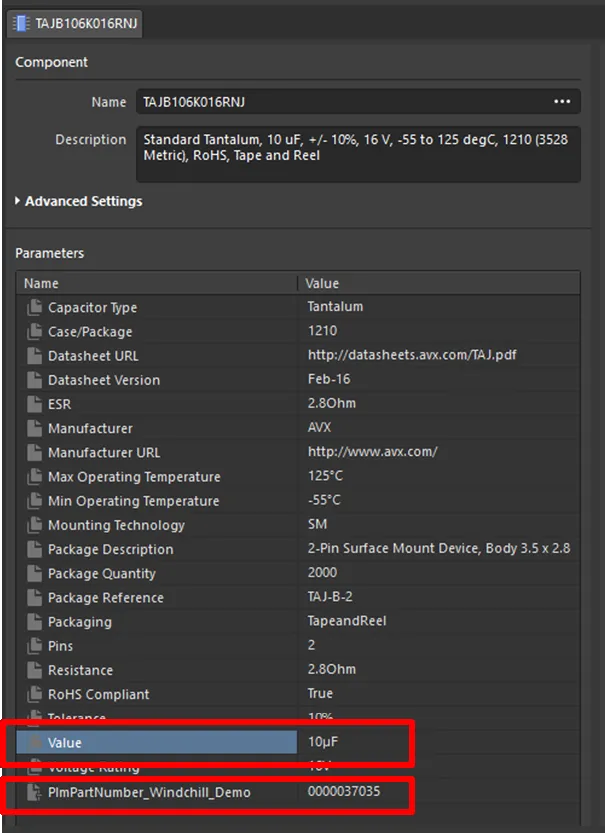Click the document icon beside Mounting Technology
This screenshot has height=833, width=605.
[35, 525]
